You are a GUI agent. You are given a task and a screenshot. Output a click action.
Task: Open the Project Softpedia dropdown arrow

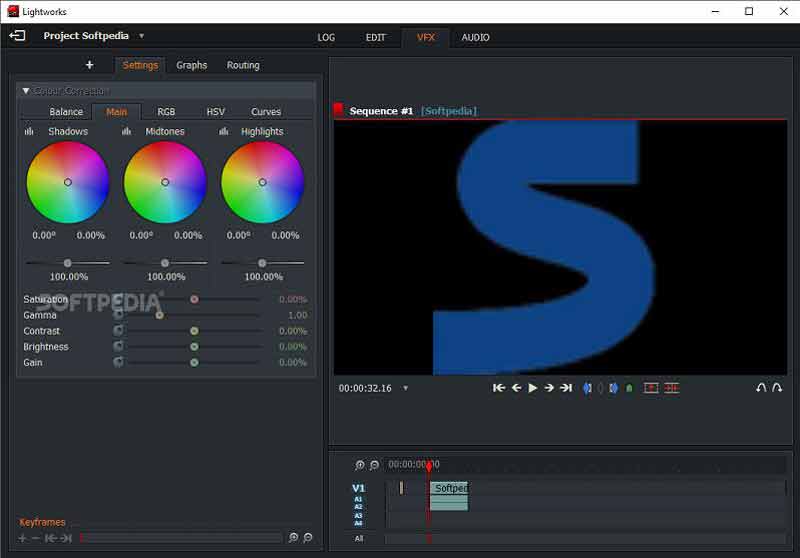pos(141,36)
